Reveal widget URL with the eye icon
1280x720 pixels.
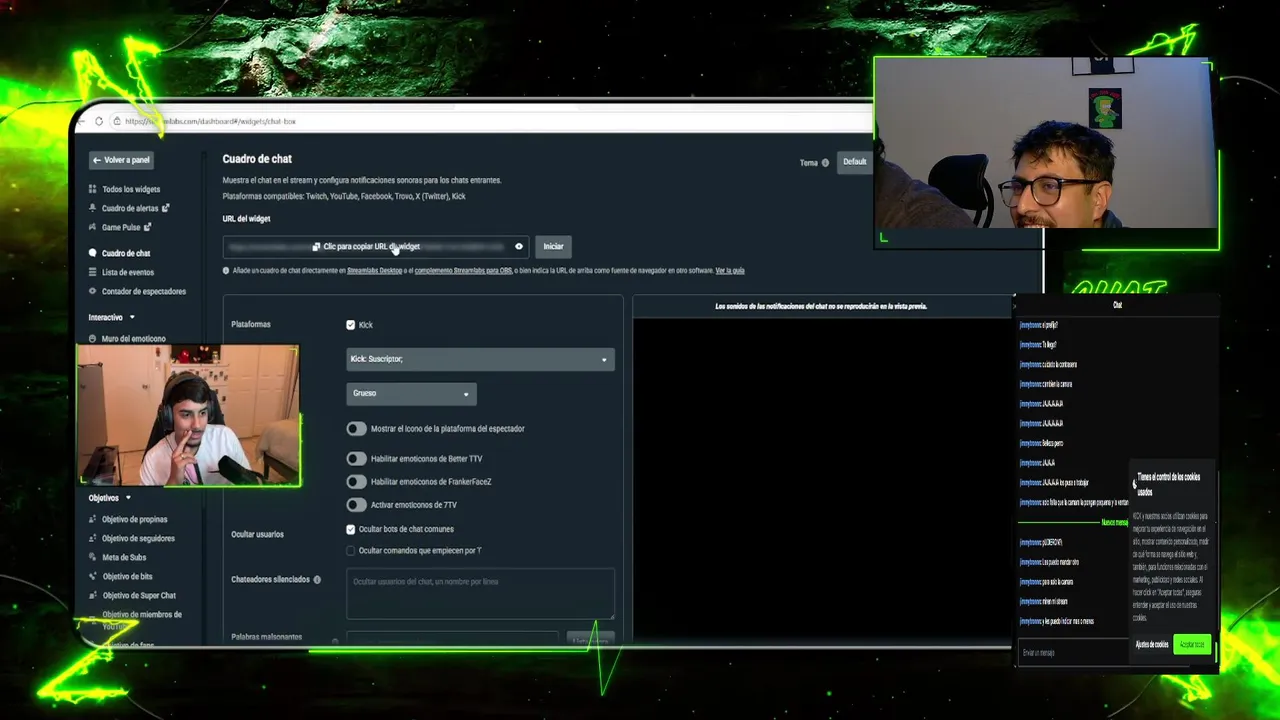click(x=518, y=246)
